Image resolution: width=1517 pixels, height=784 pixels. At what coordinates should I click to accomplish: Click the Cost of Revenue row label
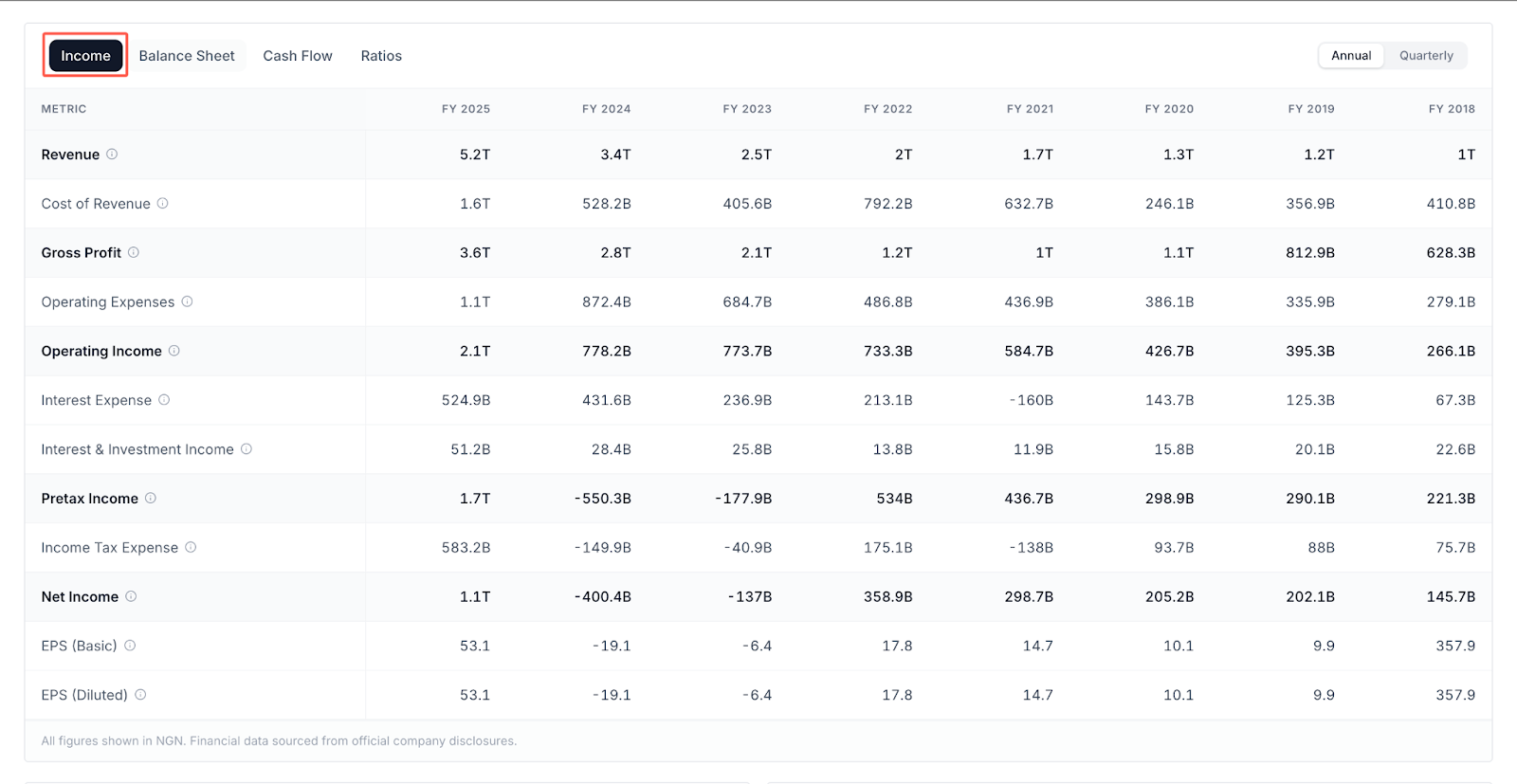click(x=95, y=203)
